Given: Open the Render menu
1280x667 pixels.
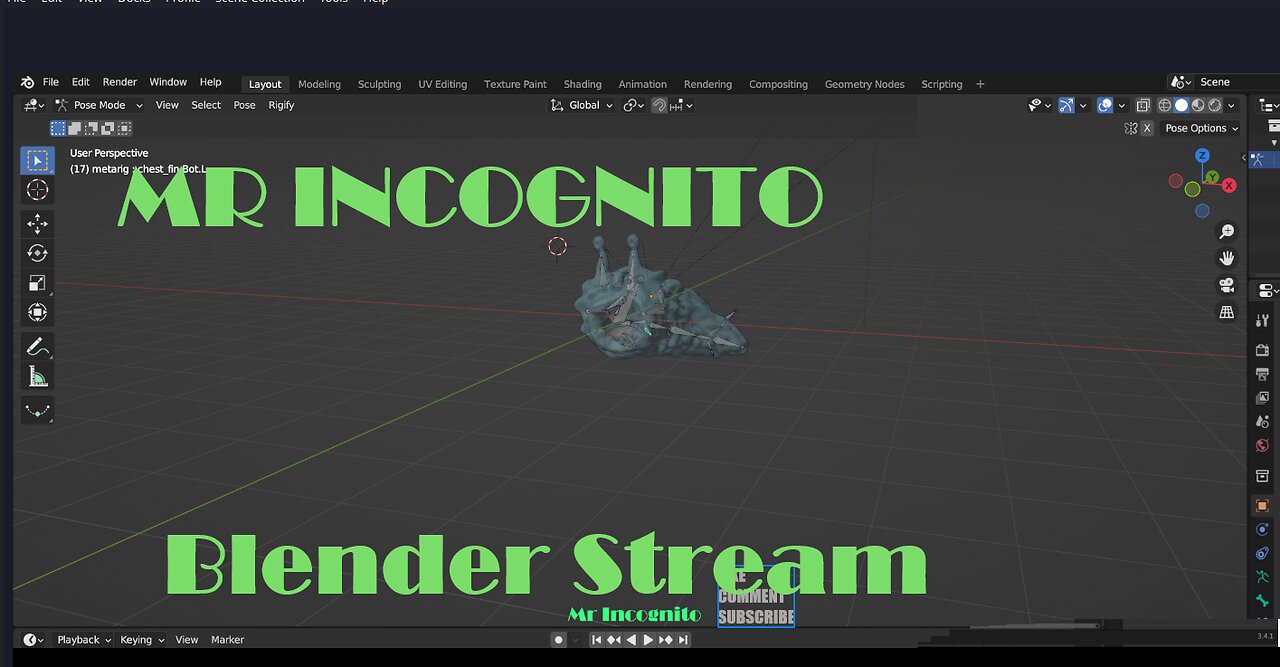Looking at the screenshot, I should [120, 82].
